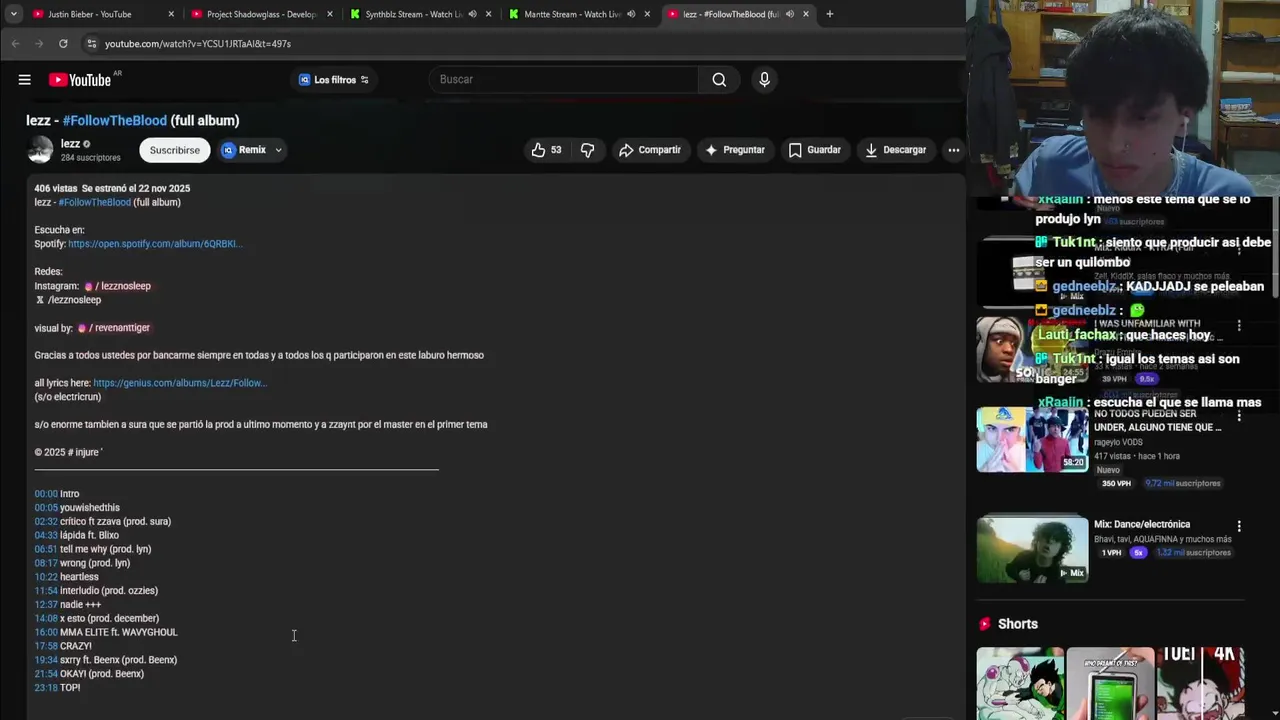Jump to timestamp 04:33 lápida ft. Blixo
The height and width of the screenshot is (720, 1280).
[46, 536]
